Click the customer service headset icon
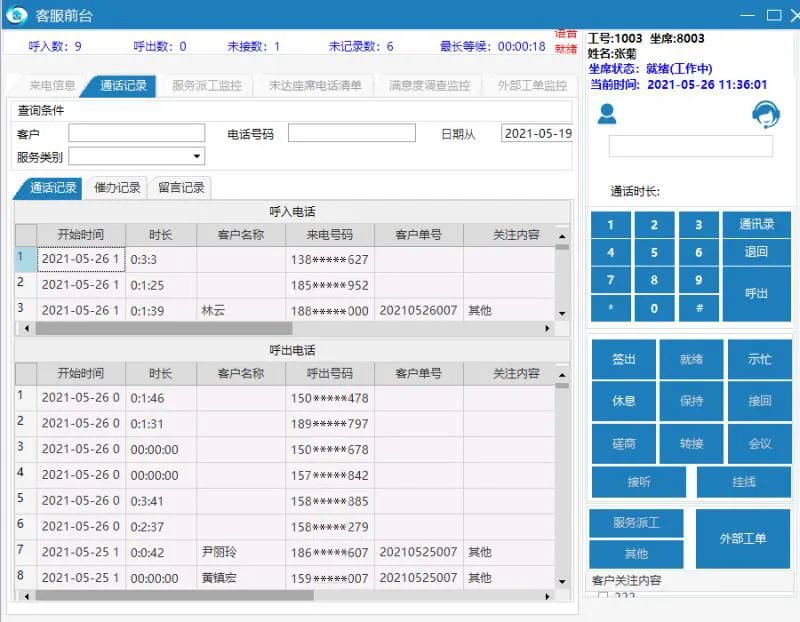 (x=764, y=114)
